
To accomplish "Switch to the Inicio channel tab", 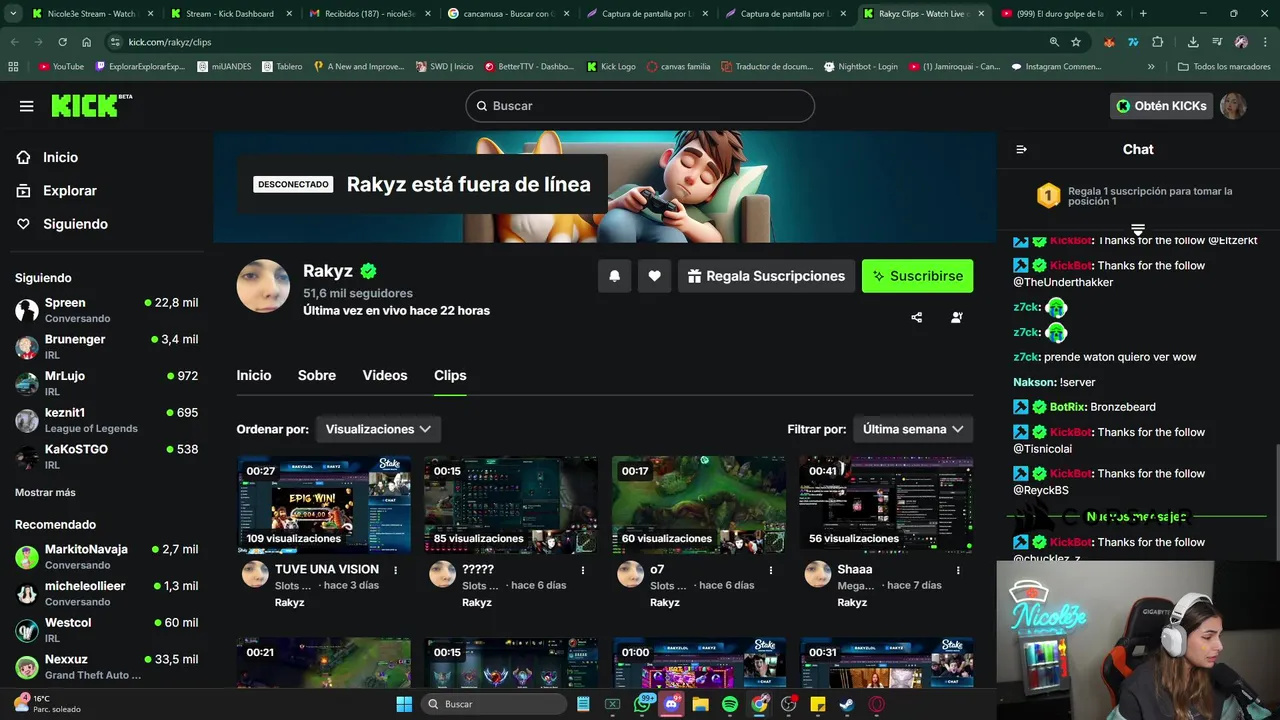I will [x=254, y=375].
